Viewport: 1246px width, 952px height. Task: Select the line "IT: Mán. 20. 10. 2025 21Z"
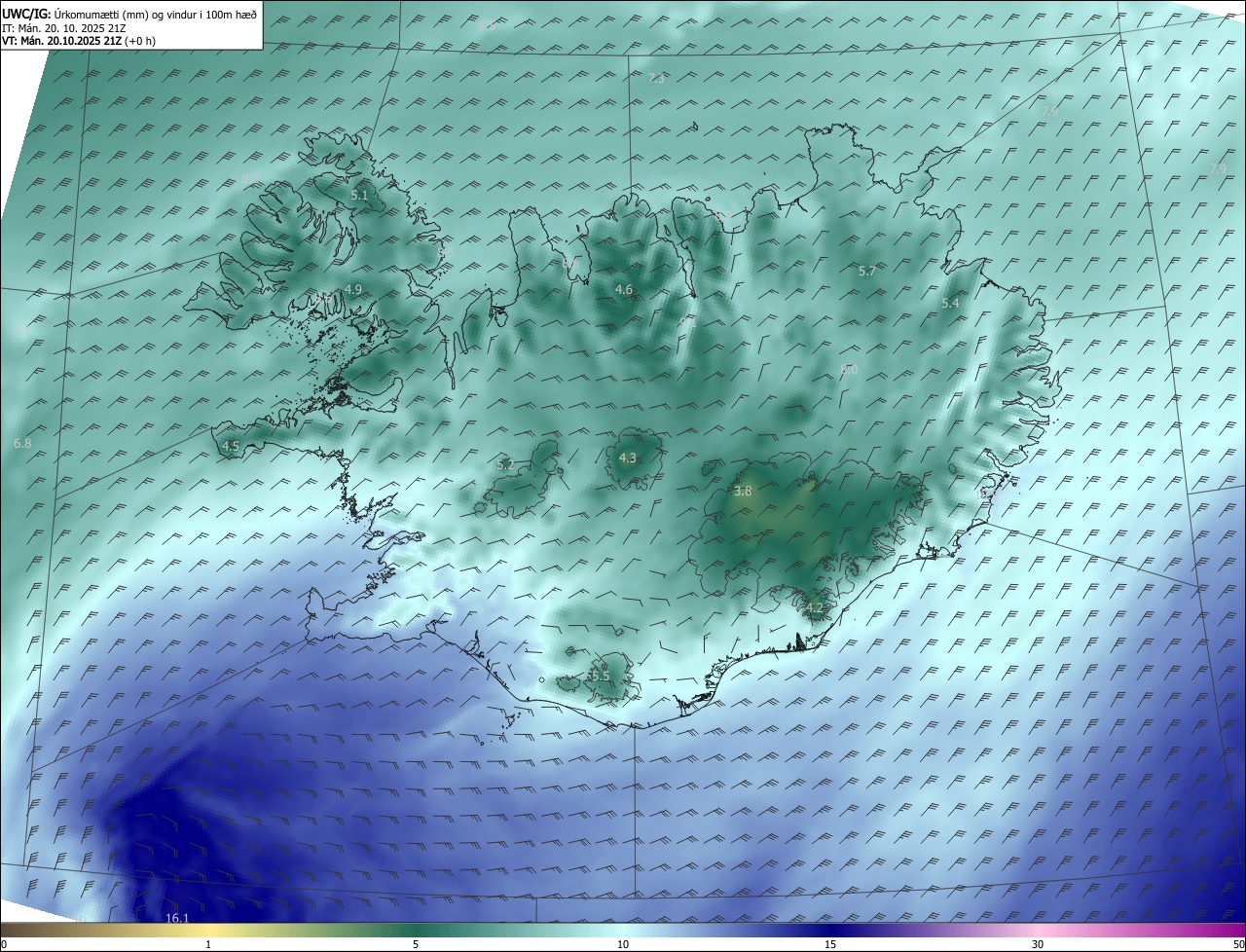(66, 27)
